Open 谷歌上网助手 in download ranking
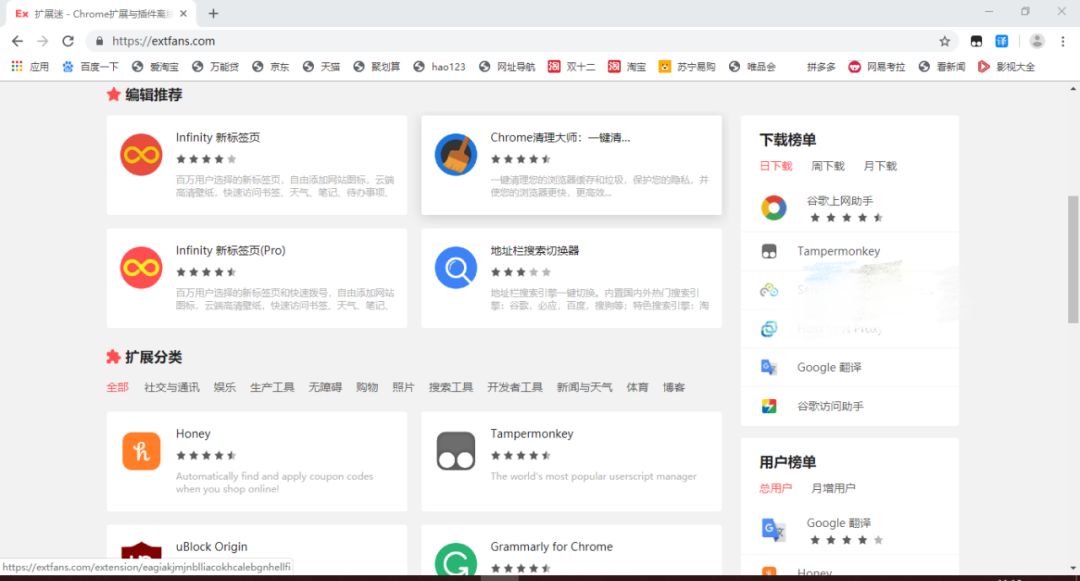The width and height of the screenshot is (1080, 581). 840,201
